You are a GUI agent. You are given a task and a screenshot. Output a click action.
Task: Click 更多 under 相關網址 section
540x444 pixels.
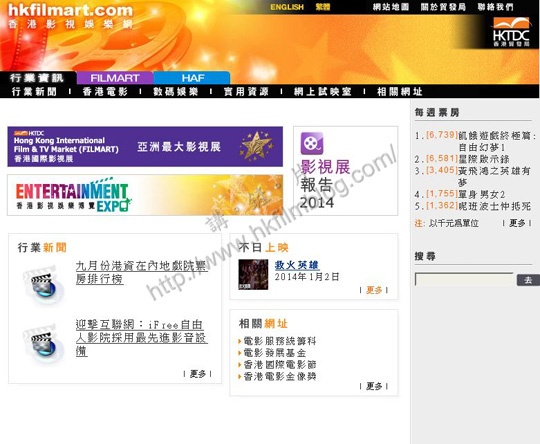point(374,386)
